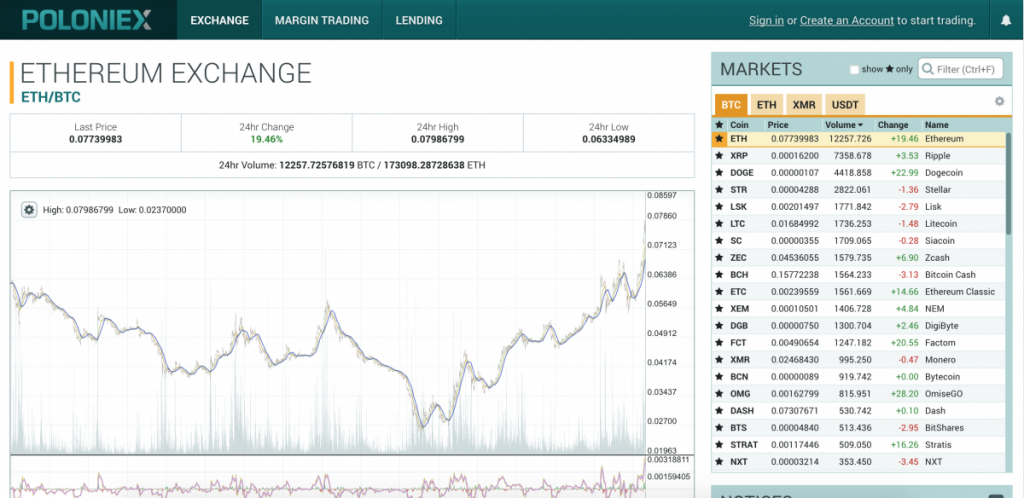Toggle the star for ETC row
Viewport: 1024px width, 498px height.
pyautogui.click(x=719, y=292)
